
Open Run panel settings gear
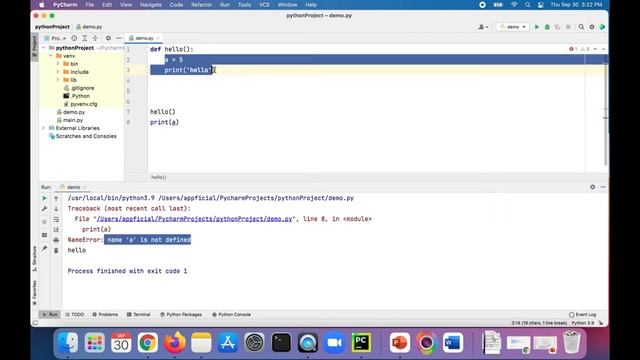coord(593,187)
